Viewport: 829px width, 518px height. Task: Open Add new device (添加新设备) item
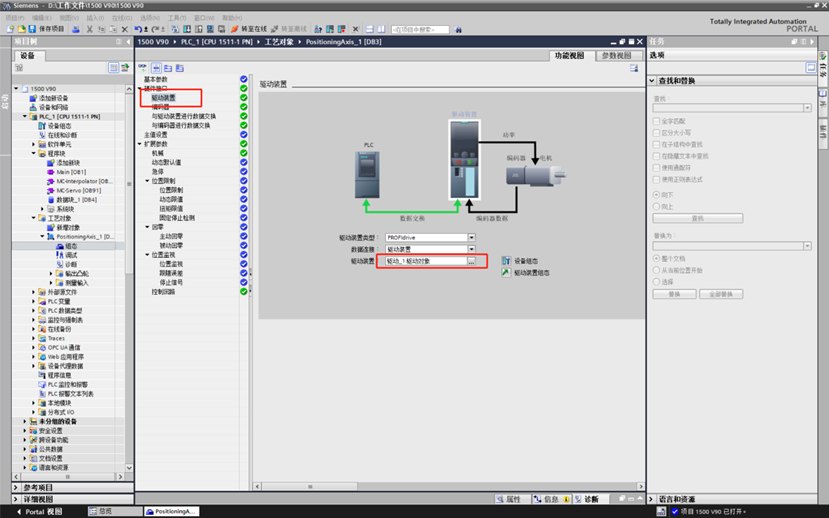click(53, 98)
